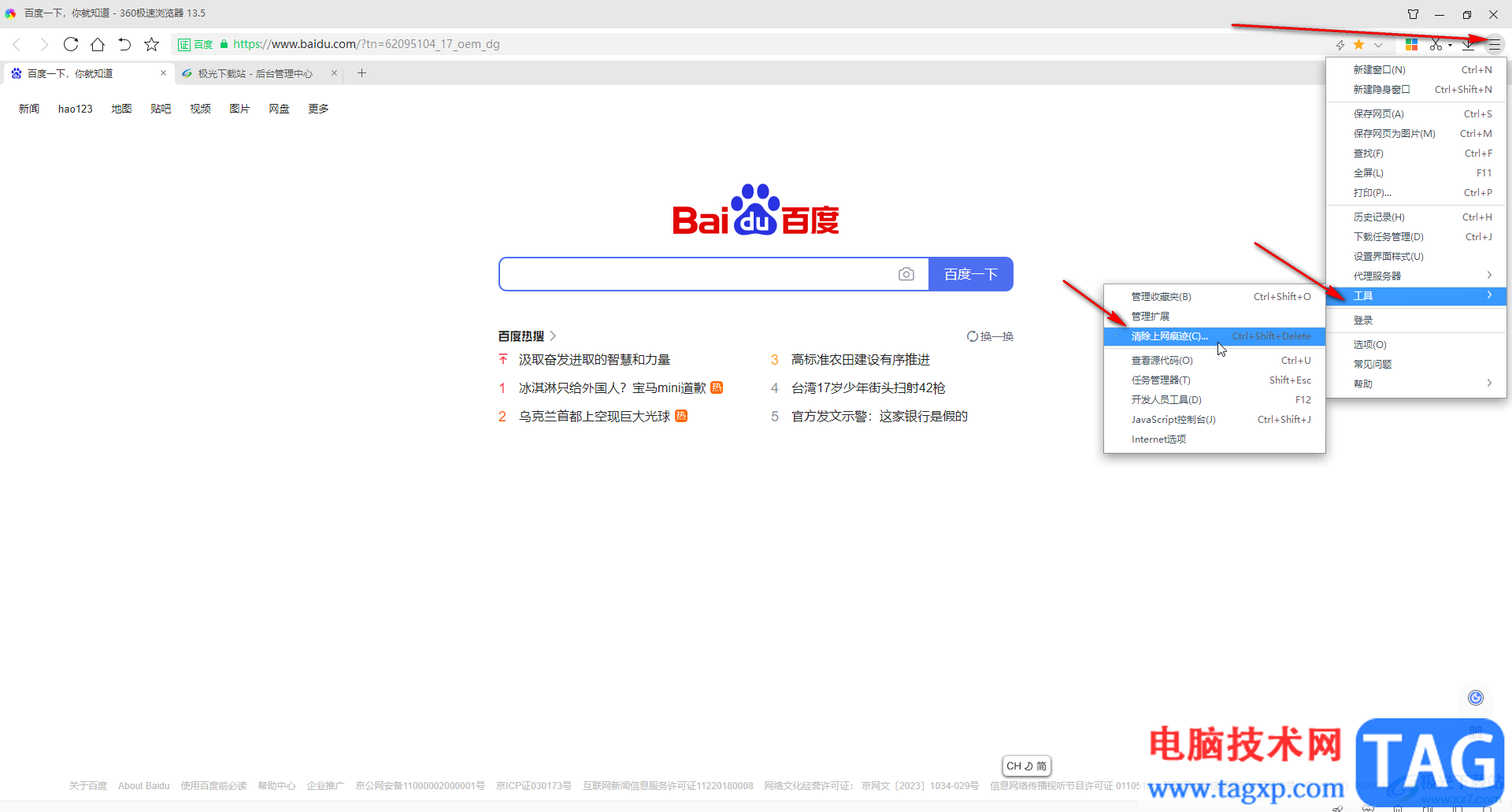Click the 百度一下 search button
This screenshot has height=812, width=1512.
[971, 274]
